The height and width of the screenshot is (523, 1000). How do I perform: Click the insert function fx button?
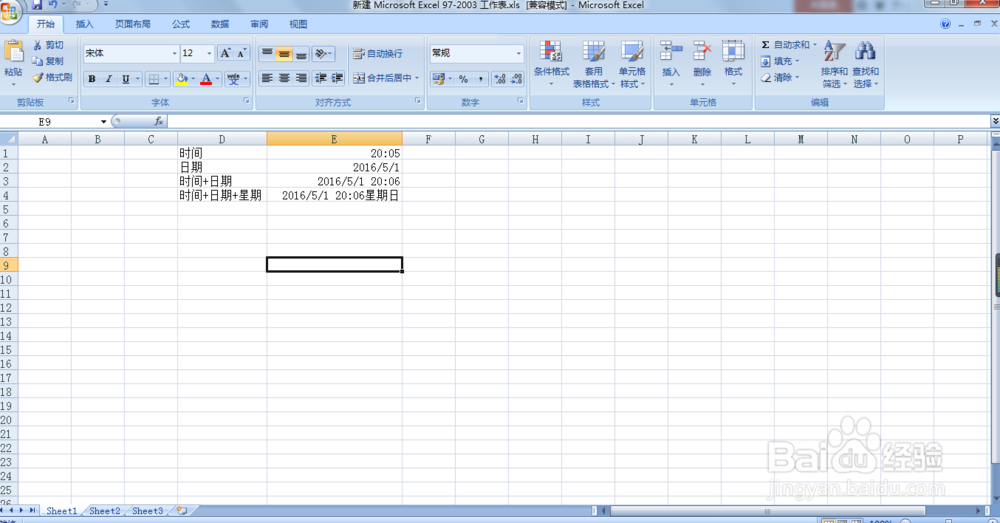coord(159,121)
